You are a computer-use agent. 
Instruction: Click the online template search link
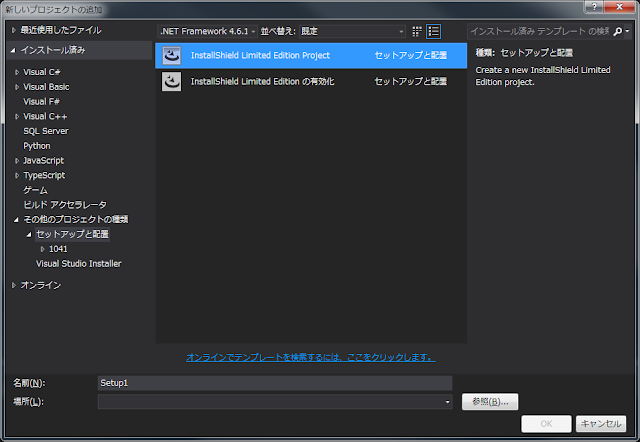311,358
